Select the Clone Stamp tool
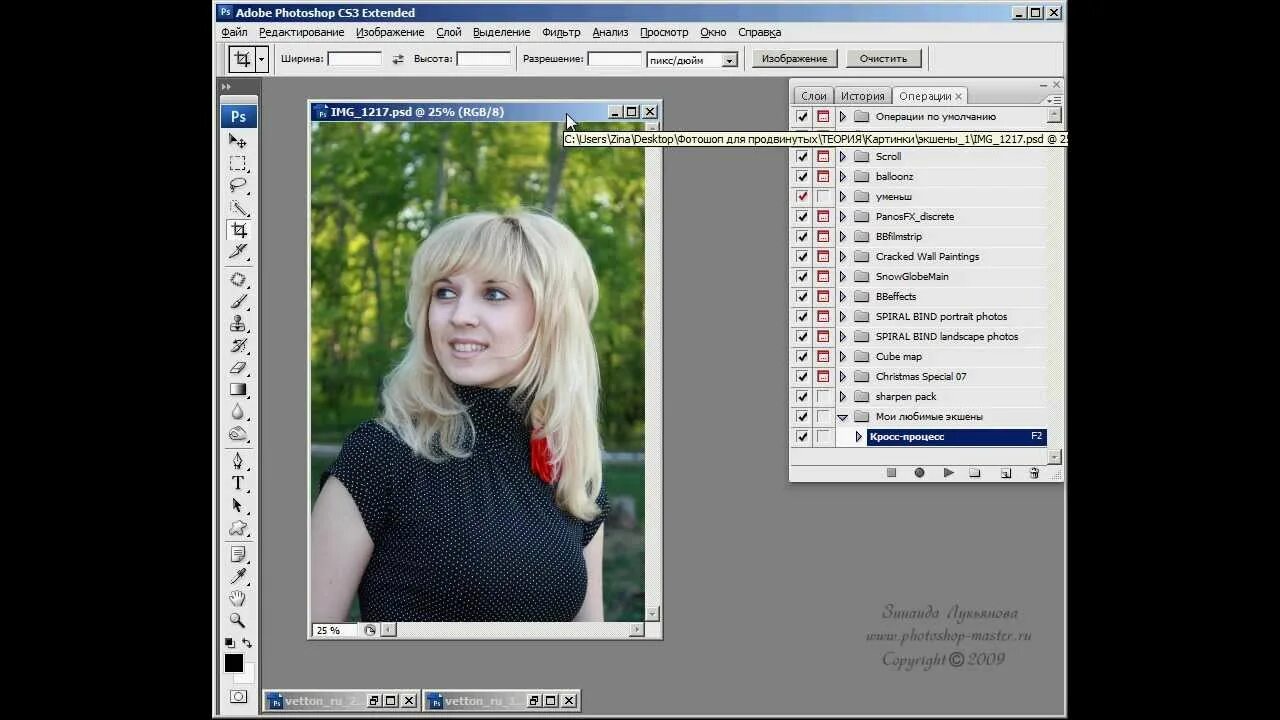 point(238,324)
